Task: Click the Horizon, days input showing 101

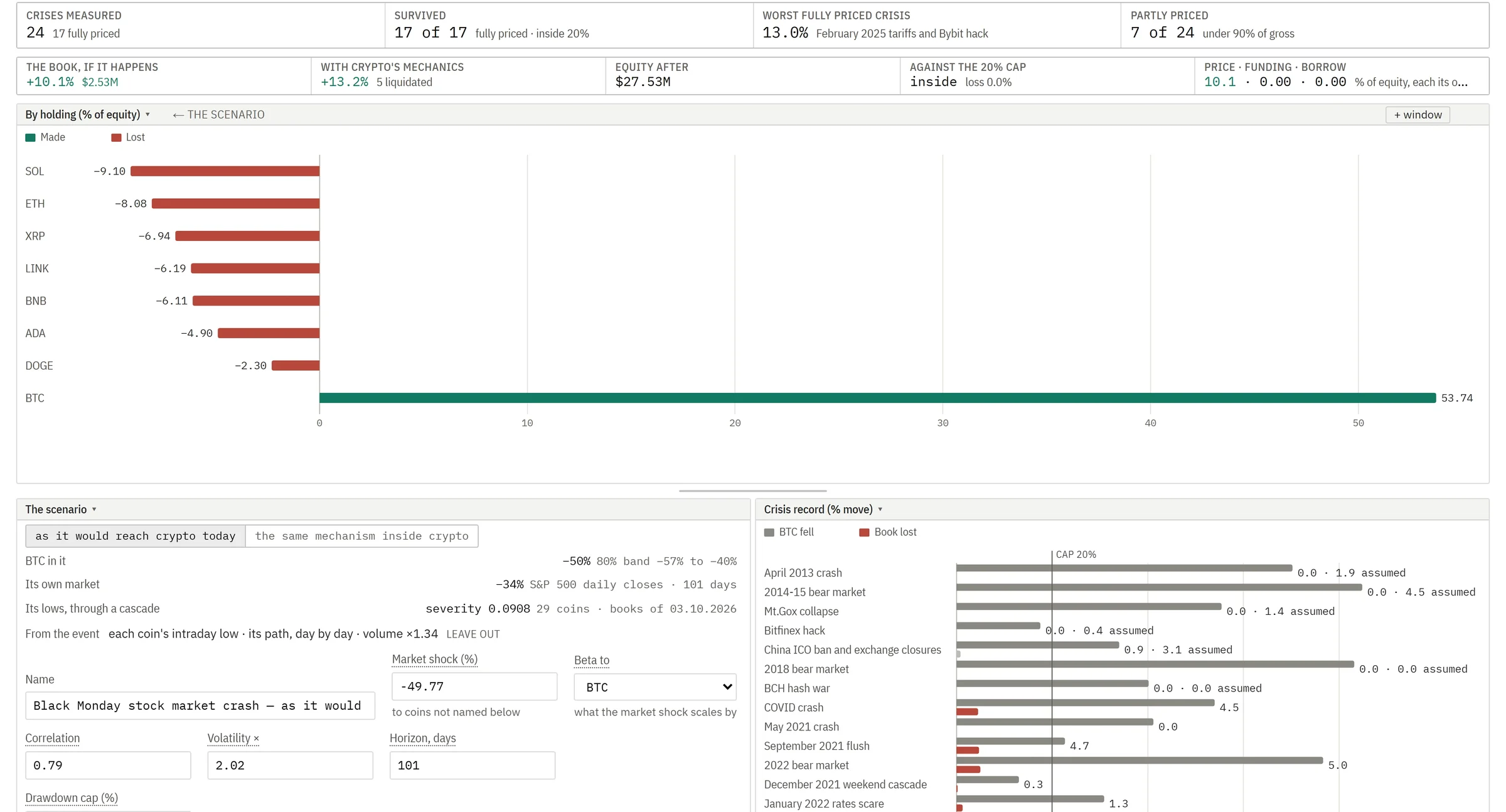Action: click(x=473, y=766)
